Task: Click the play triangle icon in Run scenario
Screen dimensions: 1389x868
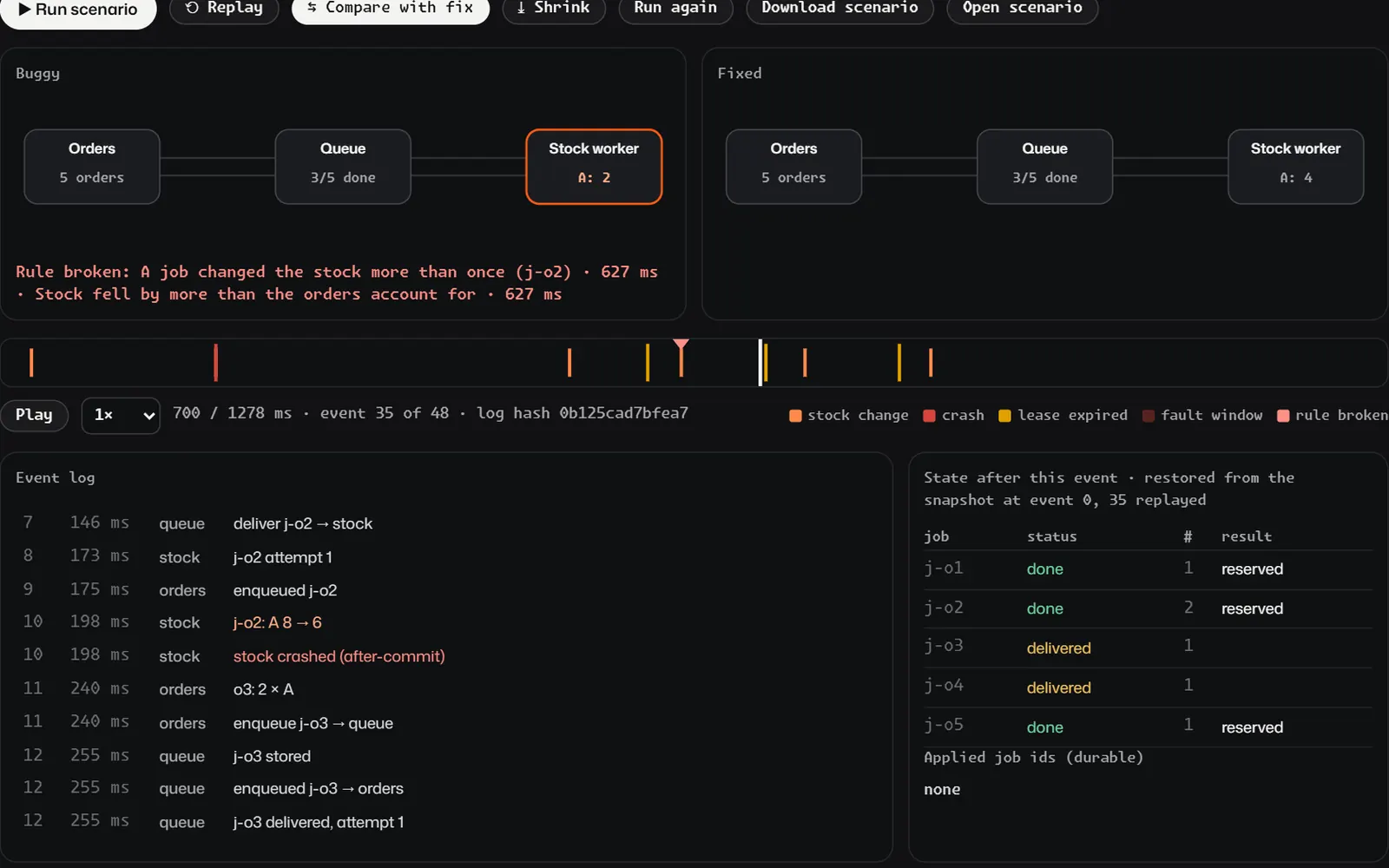Action: [24, 10]
